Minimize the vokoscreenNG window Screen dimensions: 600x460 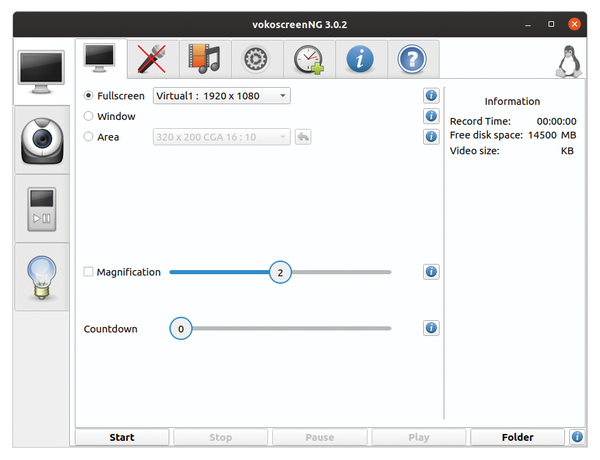[528, 24]
